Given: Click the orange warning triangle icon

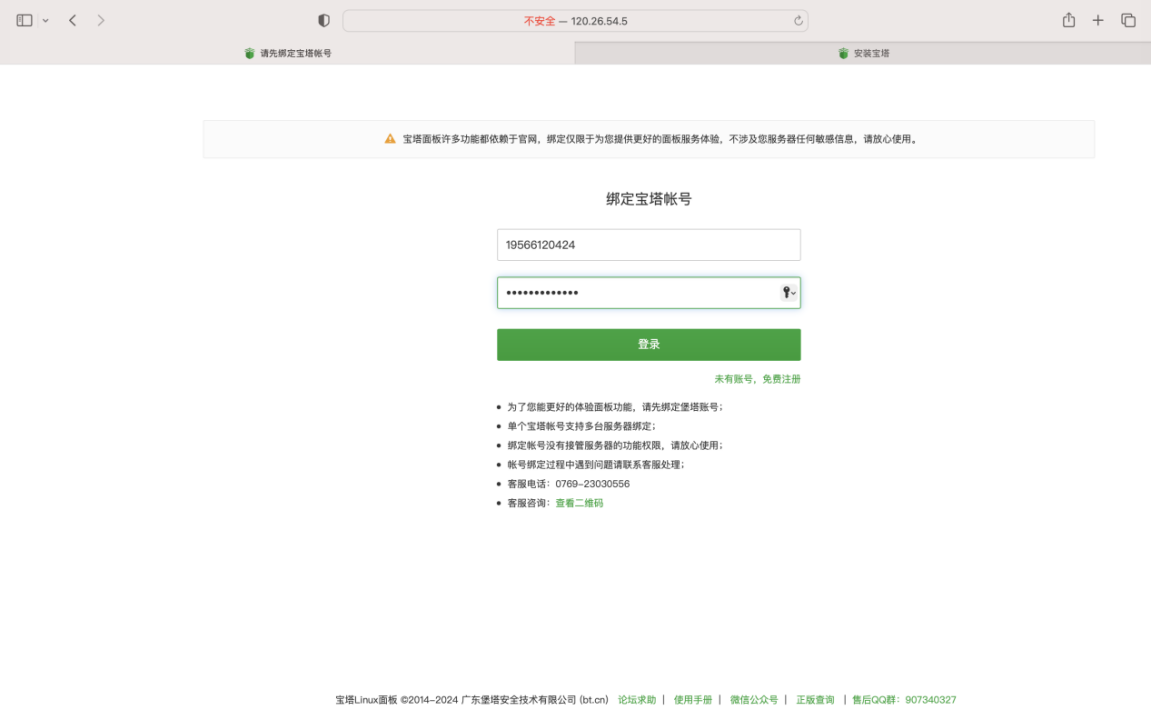Looking at the screenshot, I should (390, 139).
